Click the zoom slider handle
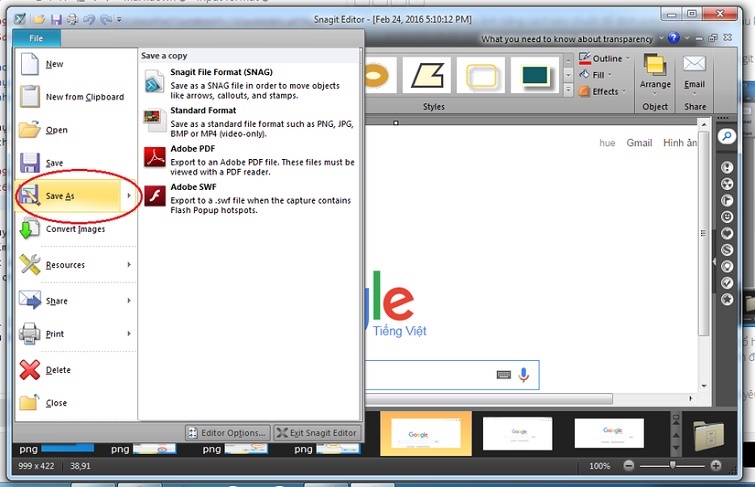 click(673, 466)
